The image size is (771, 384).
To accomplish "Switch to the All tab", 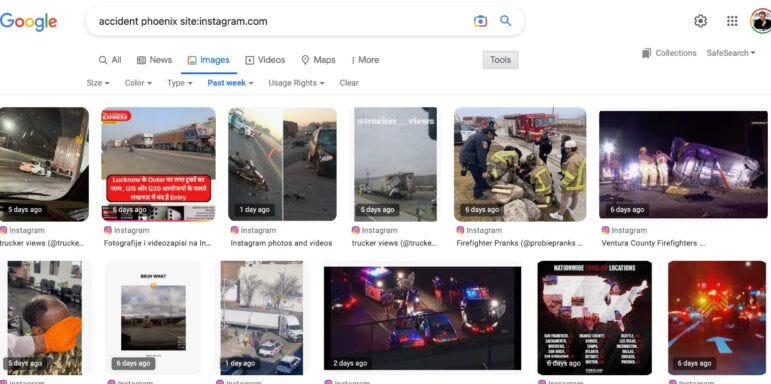I will point(110,60).
